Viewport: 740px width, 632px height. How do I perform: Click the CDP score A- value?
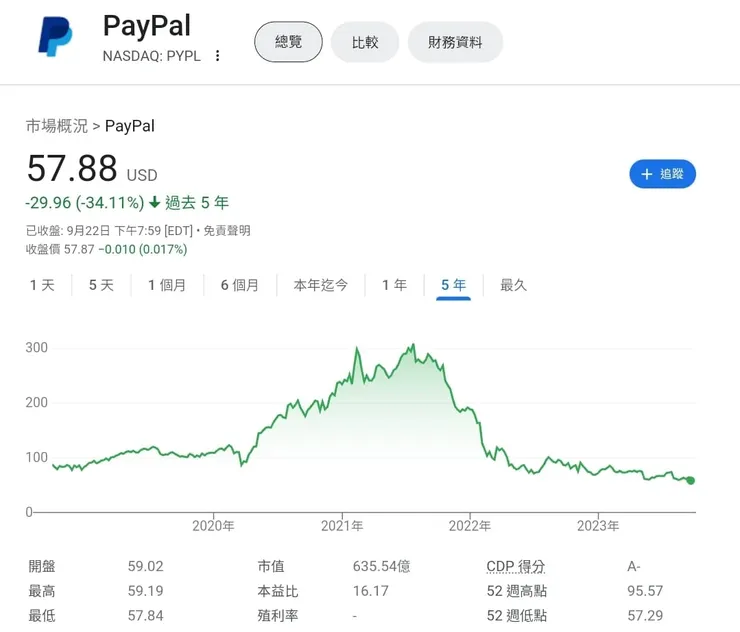coord(633,566)
